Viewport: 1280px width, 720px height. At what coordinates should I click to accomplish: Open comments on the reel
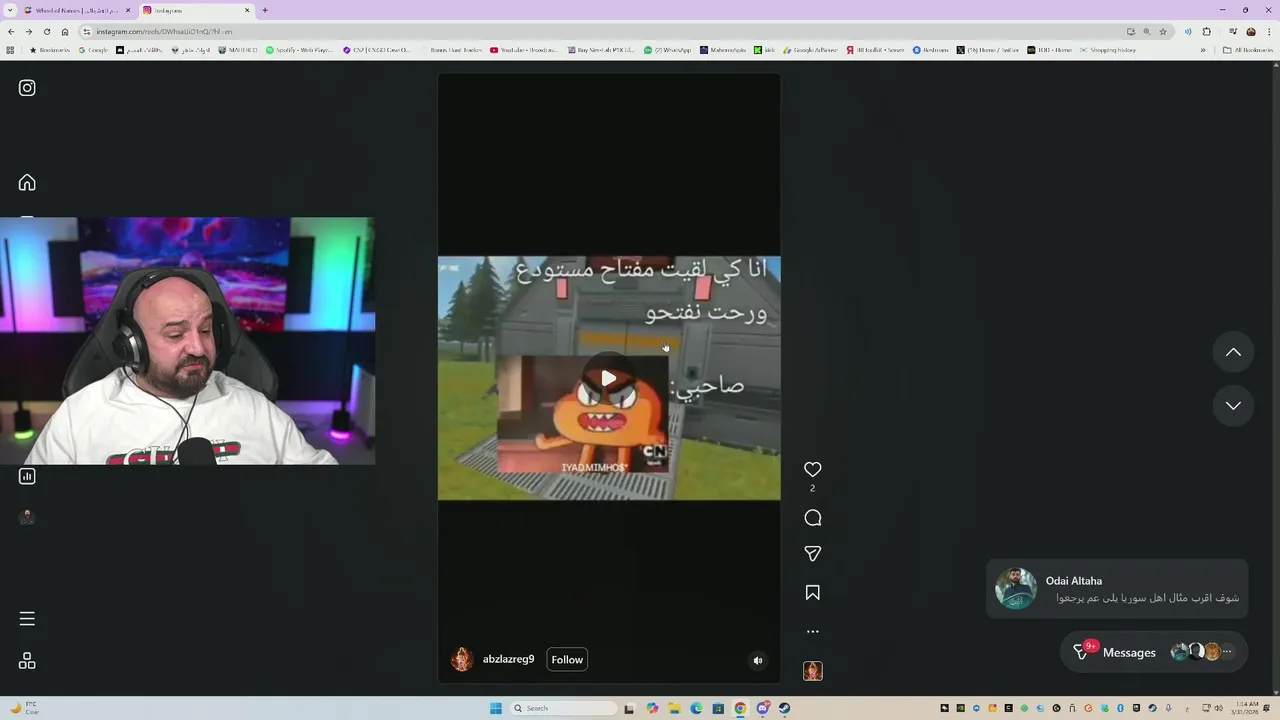(813, 518)
